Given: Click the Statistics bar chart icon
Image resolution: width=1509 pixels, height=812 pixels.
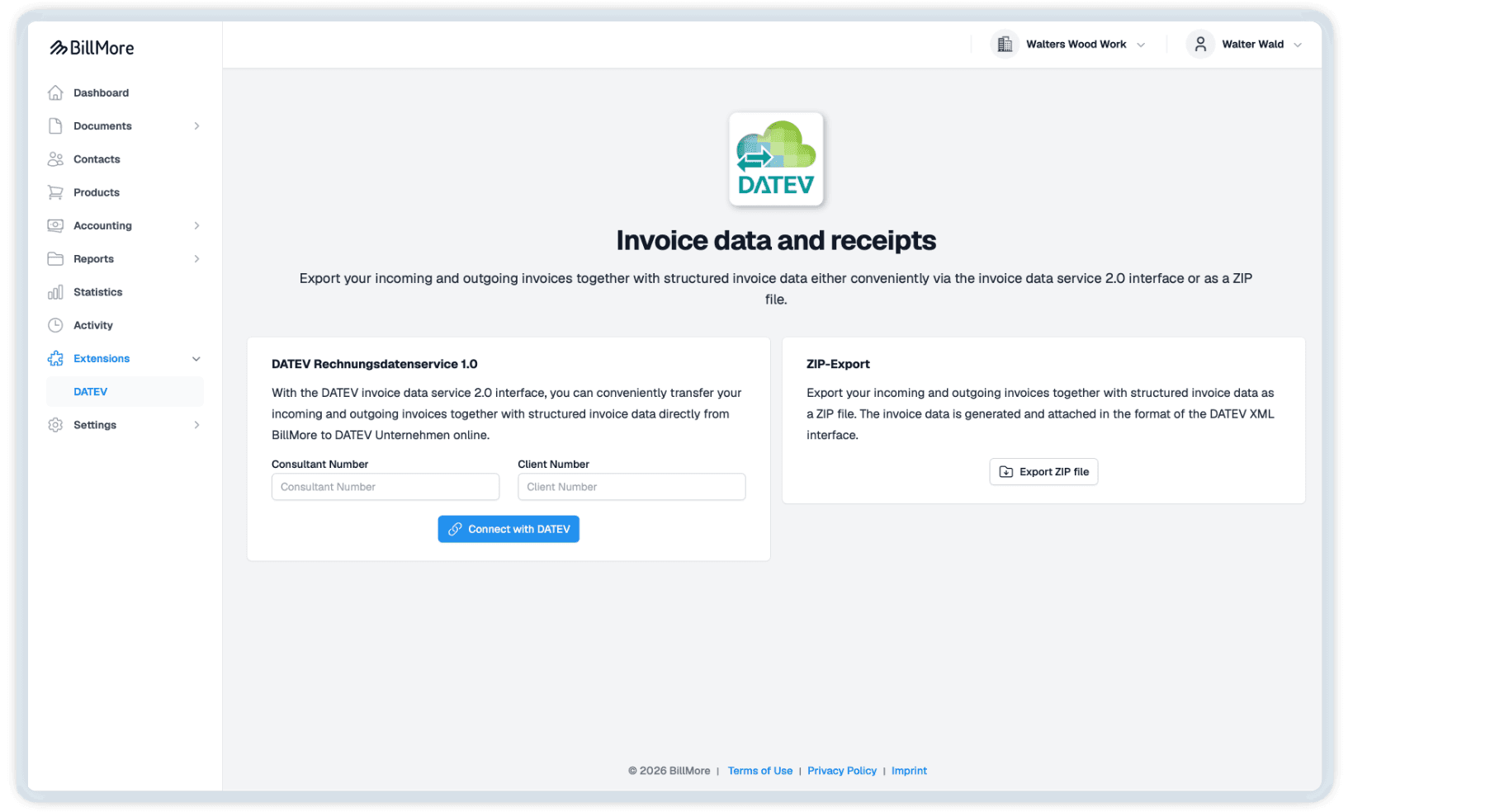Looking at the screenshot, I should pyautogui.click(x=55, y=292).
